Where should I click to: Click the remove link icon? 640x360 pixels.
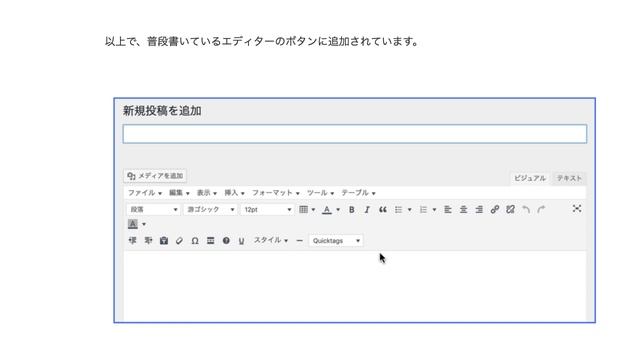click(x=510, y=210)
